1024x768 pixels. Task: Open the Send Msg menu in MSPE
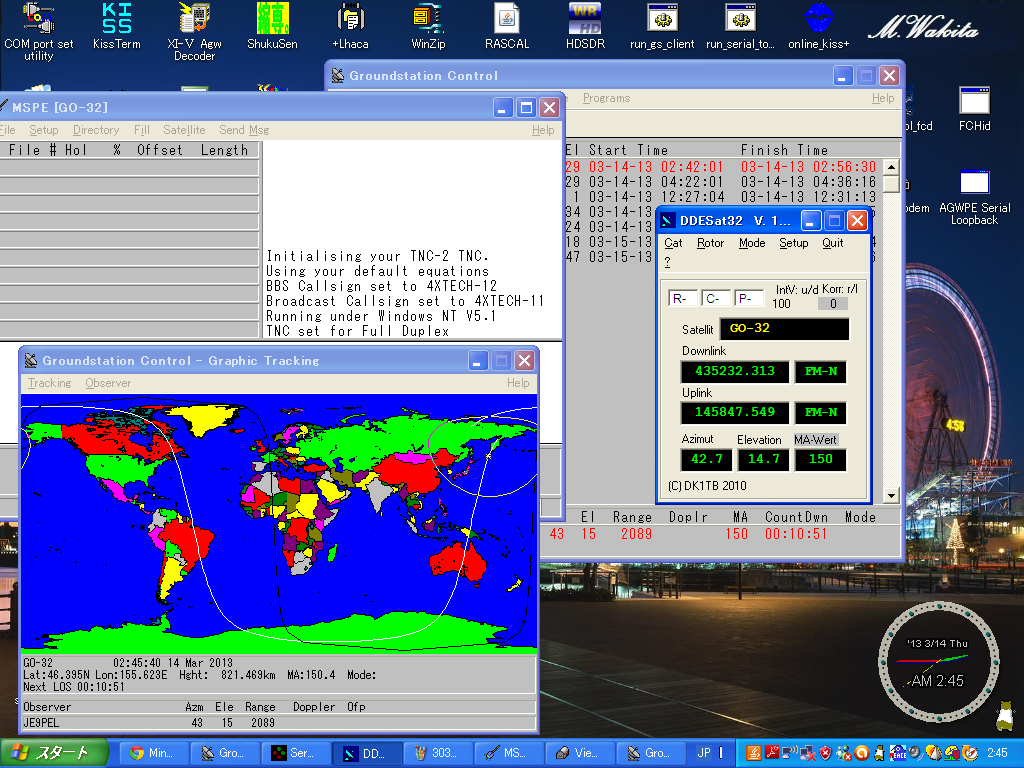tap(244, 130)
